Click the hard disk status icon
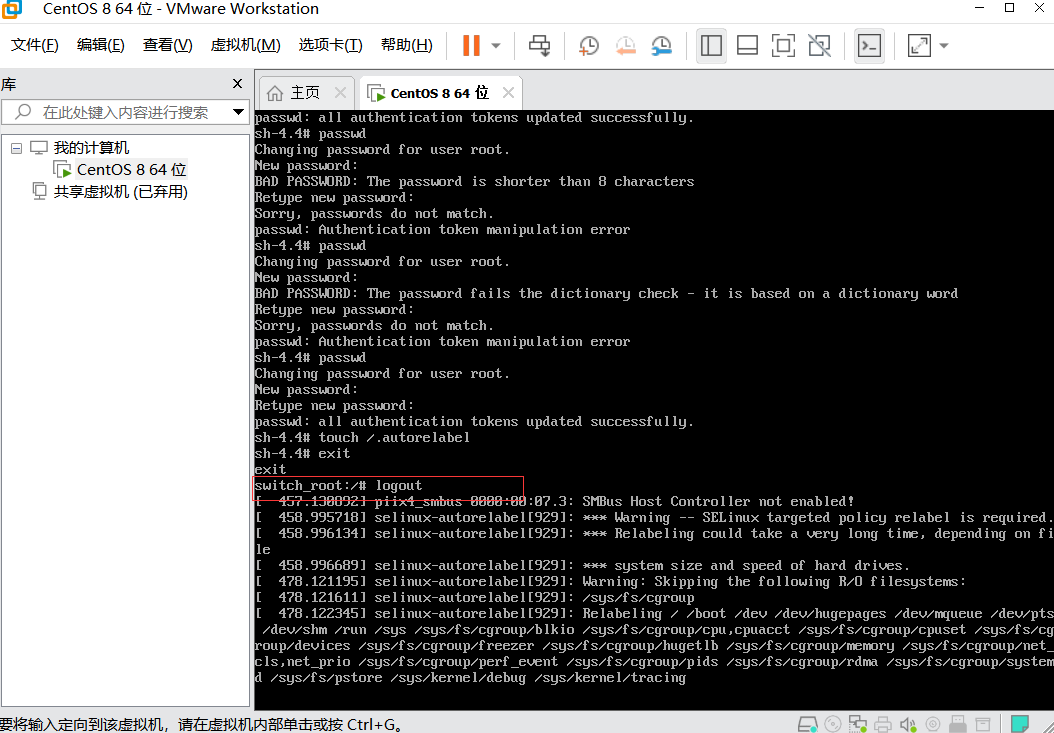This screenshot has width=1054, height=733. coord(808,725)
